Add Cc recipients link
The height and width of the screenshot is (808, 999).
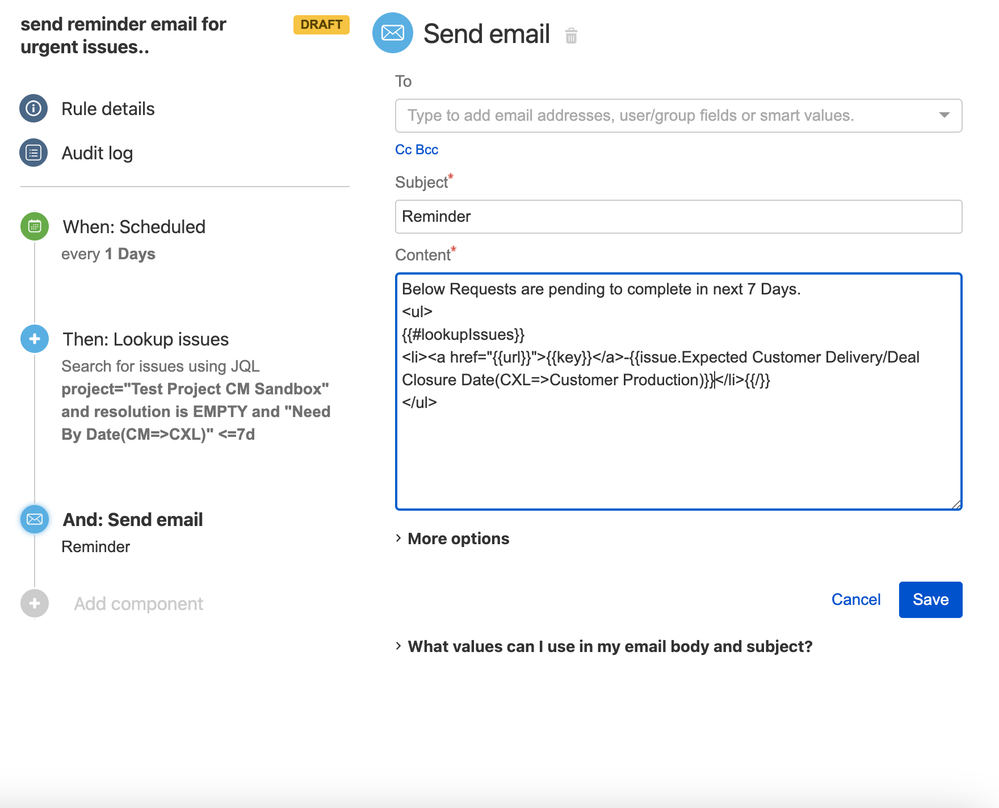click(403, 150)
